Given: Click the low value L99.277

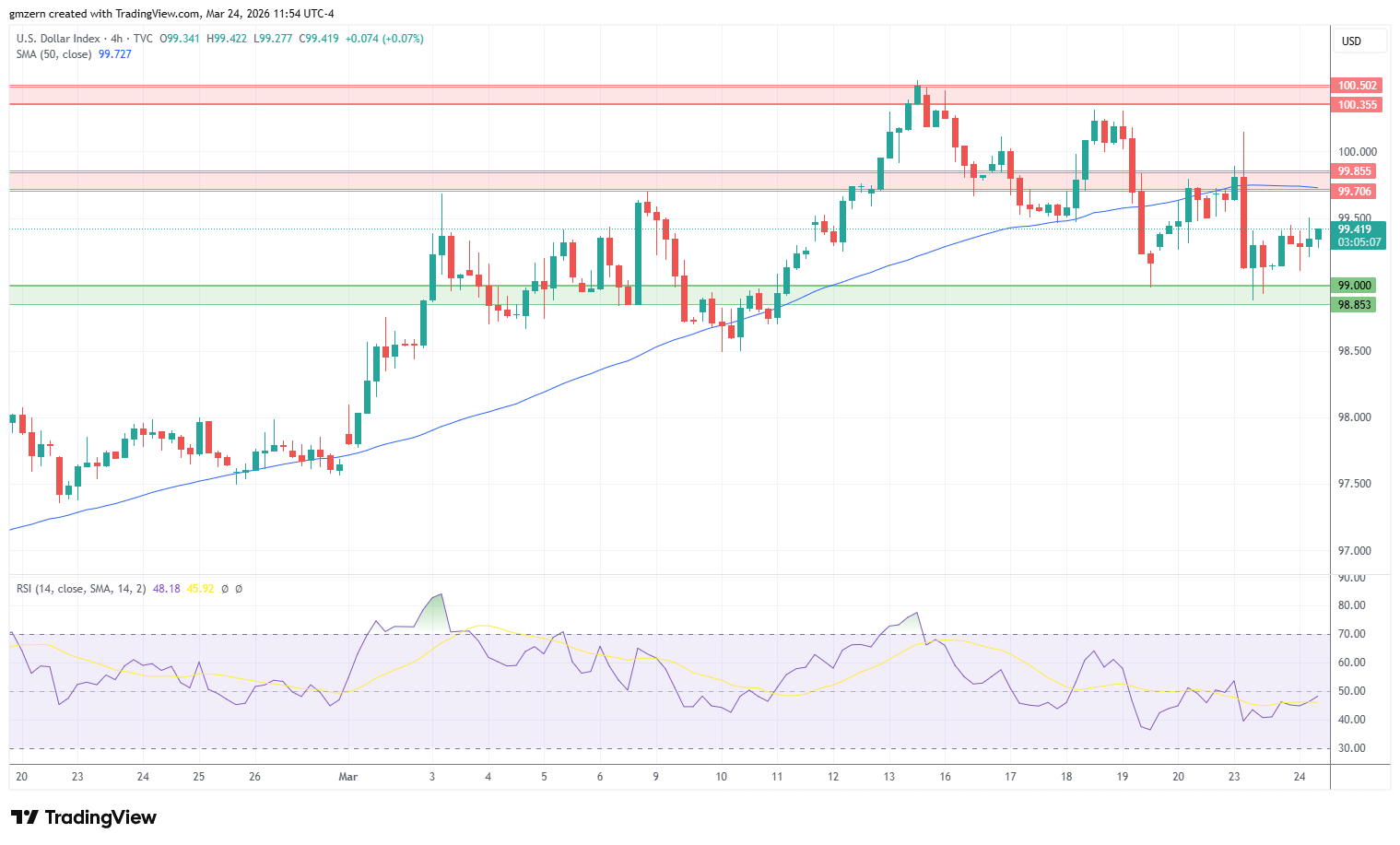Looking at the screenshot, I should (273, 39).
